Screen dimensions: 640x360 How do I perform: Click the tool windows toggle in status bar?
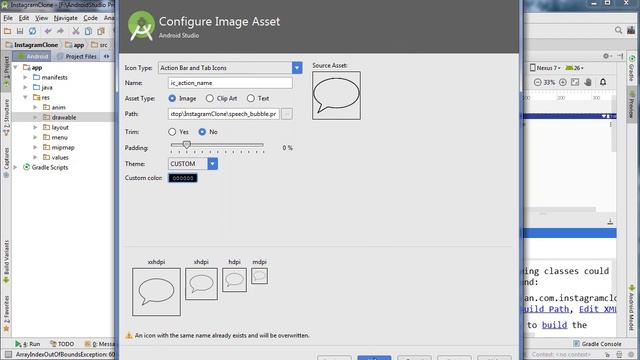(x=8, y=354)
